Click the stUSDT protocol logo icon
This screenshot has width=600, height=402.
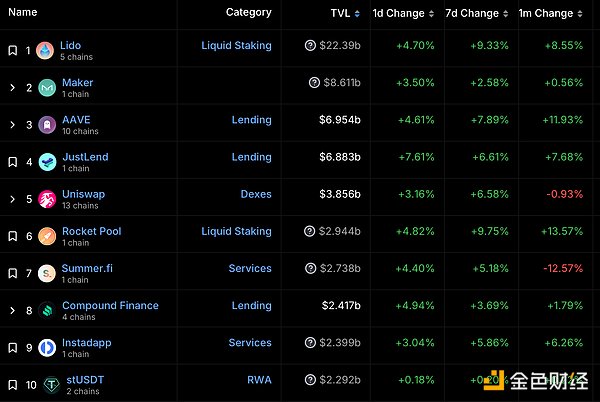click(x=46, y=385)
